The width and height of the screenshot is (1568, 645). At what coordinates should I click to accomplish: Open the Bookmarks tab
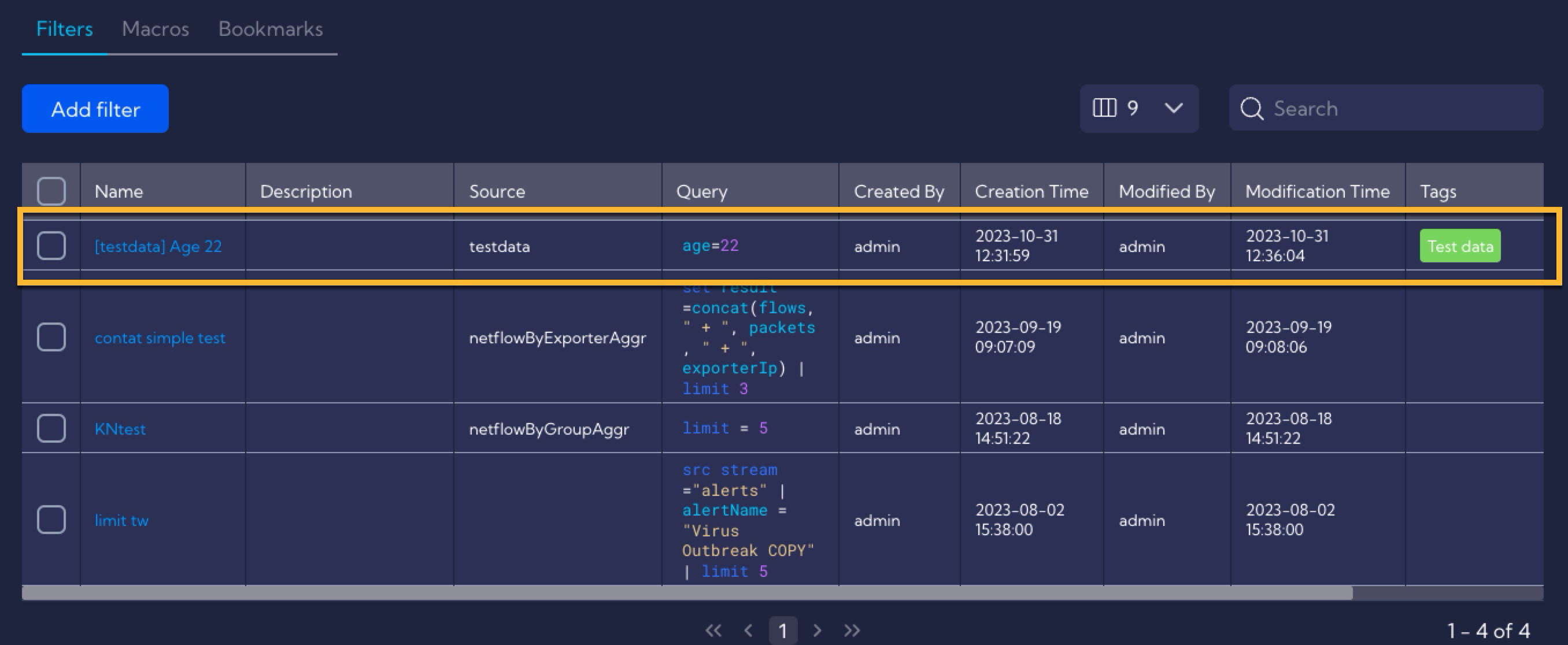point(270,28)
